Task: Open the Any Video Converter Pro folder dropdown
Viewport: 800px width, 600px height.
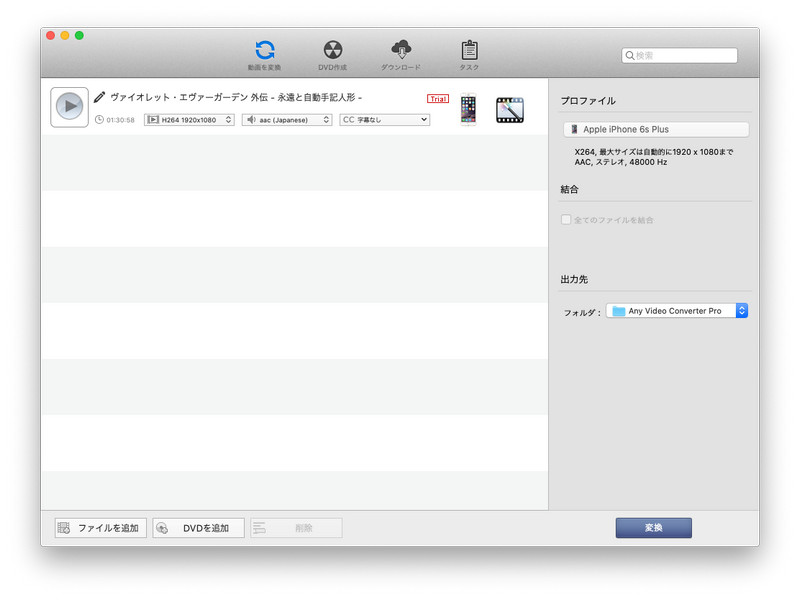Action: point(677,310)
